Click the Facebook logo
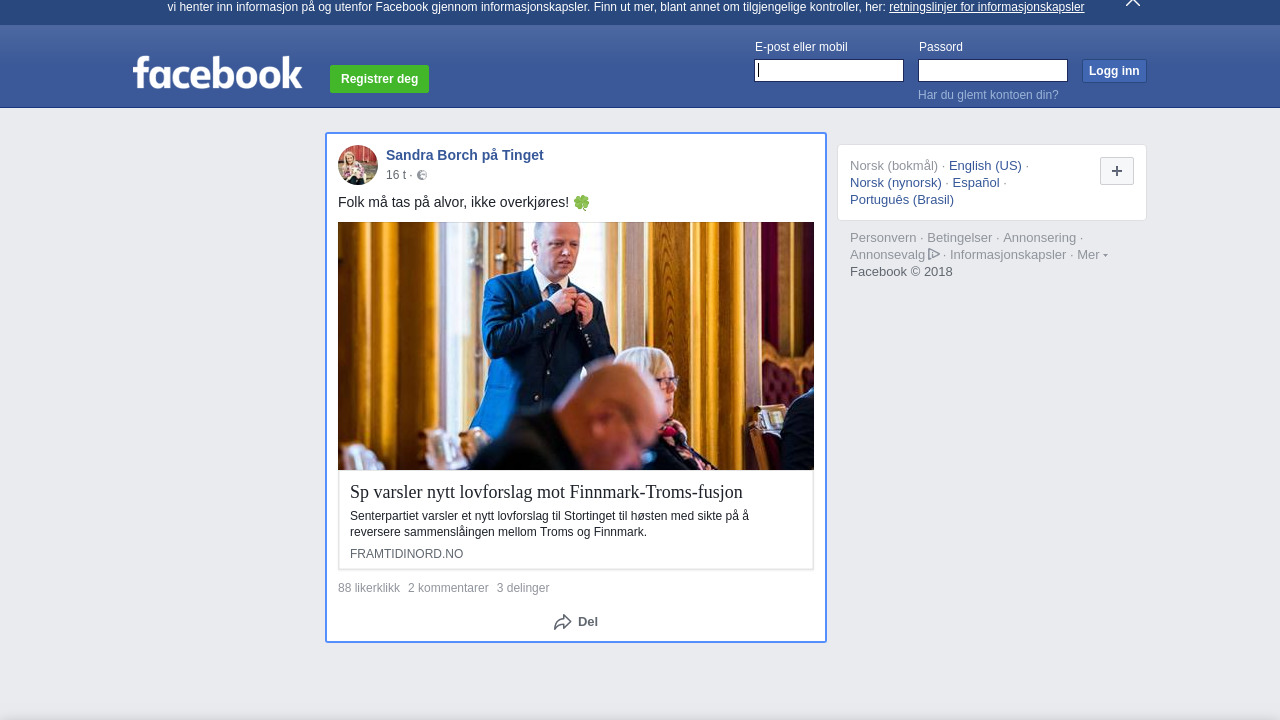Image resolution: width=1280 pixels, height=720 pixels. coord(217,73)
